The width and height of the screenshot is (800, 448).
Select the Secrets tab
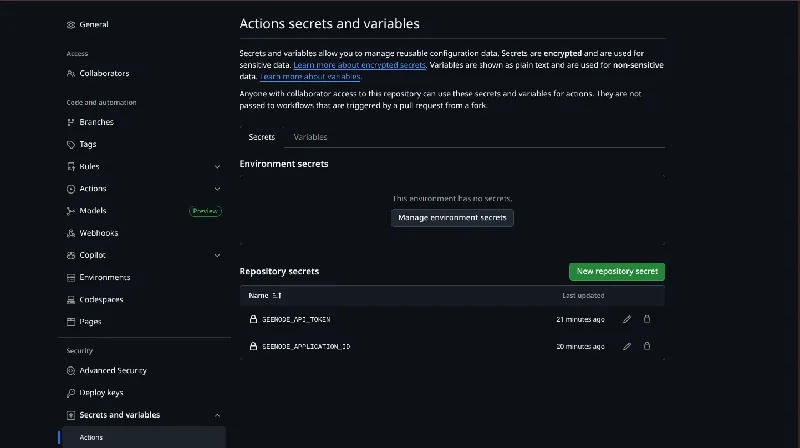(261, 137)
